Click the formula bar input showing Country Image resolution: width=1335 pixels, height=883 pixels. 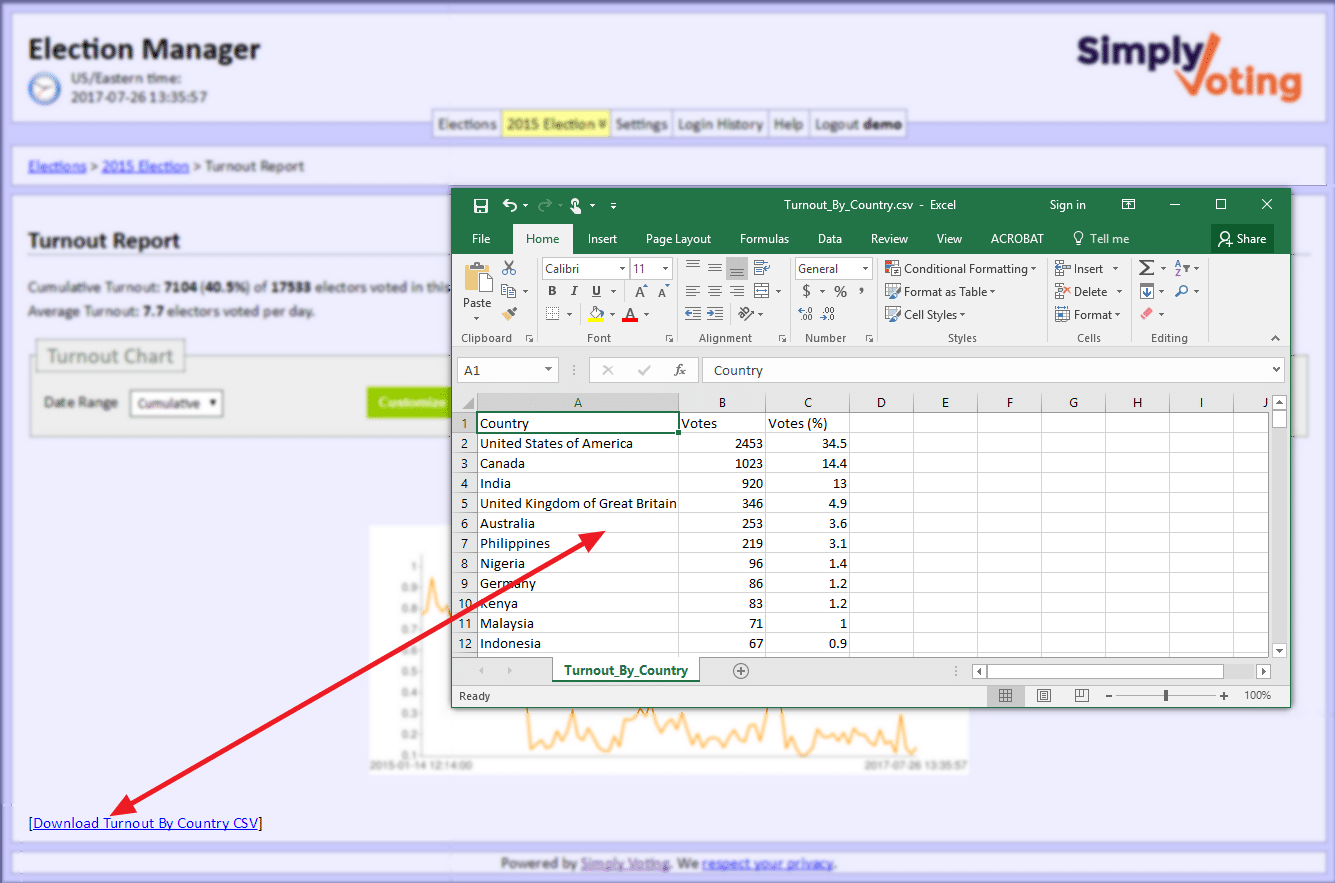point(992,370)
